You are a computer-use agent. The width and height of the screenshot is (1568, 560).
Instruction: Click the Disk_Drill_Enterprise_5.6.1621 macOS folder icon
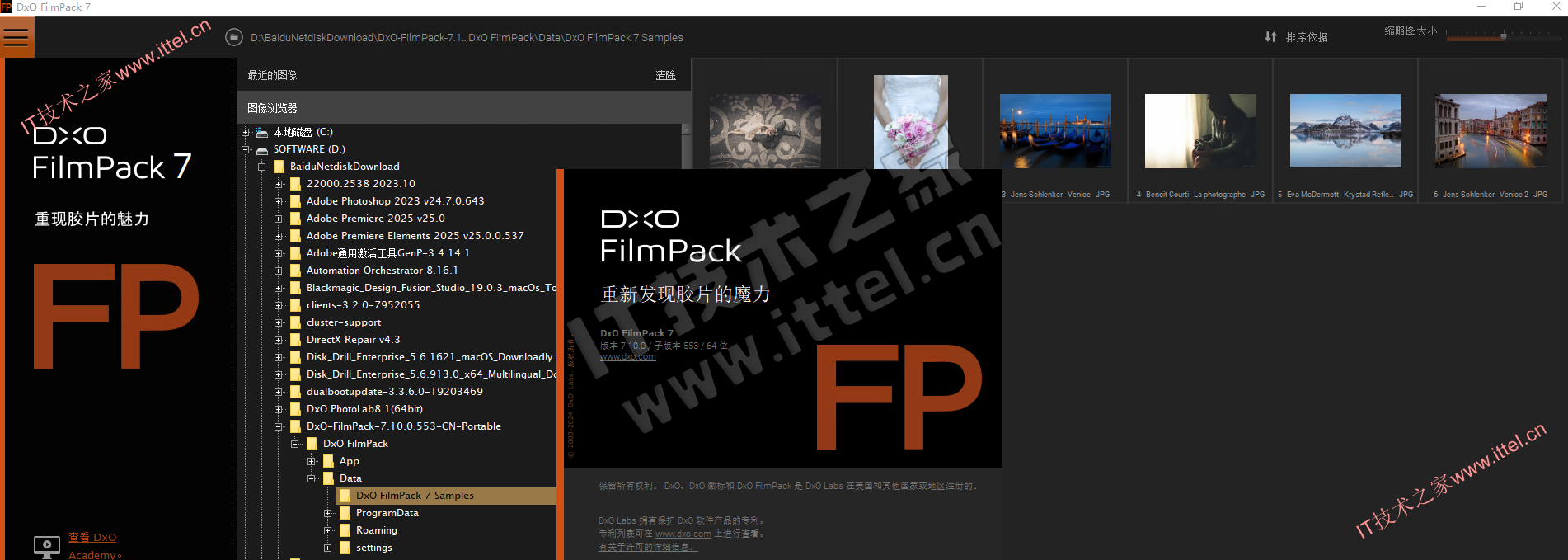[296, 357]
